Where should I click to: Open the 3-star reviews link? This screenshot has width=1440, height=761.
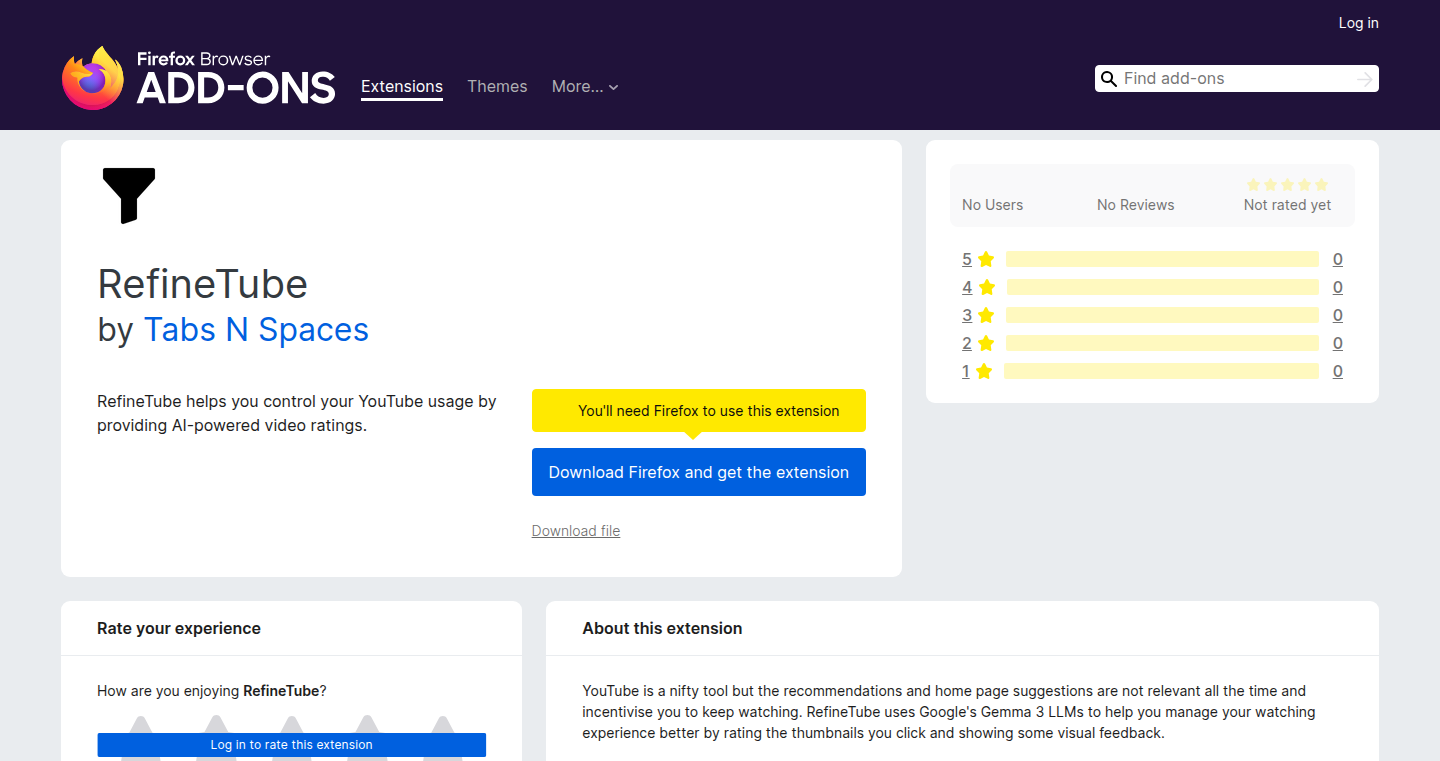967,315
